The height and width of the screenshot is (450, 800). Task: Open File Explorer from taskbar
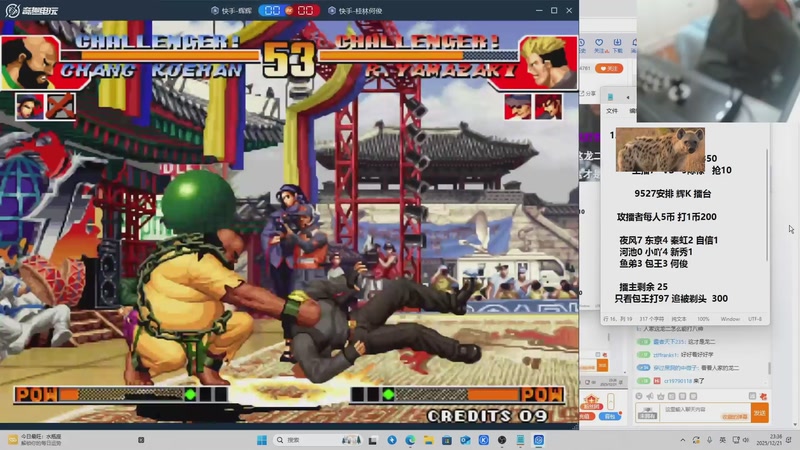pyautogui.click(x=429, y=440)
